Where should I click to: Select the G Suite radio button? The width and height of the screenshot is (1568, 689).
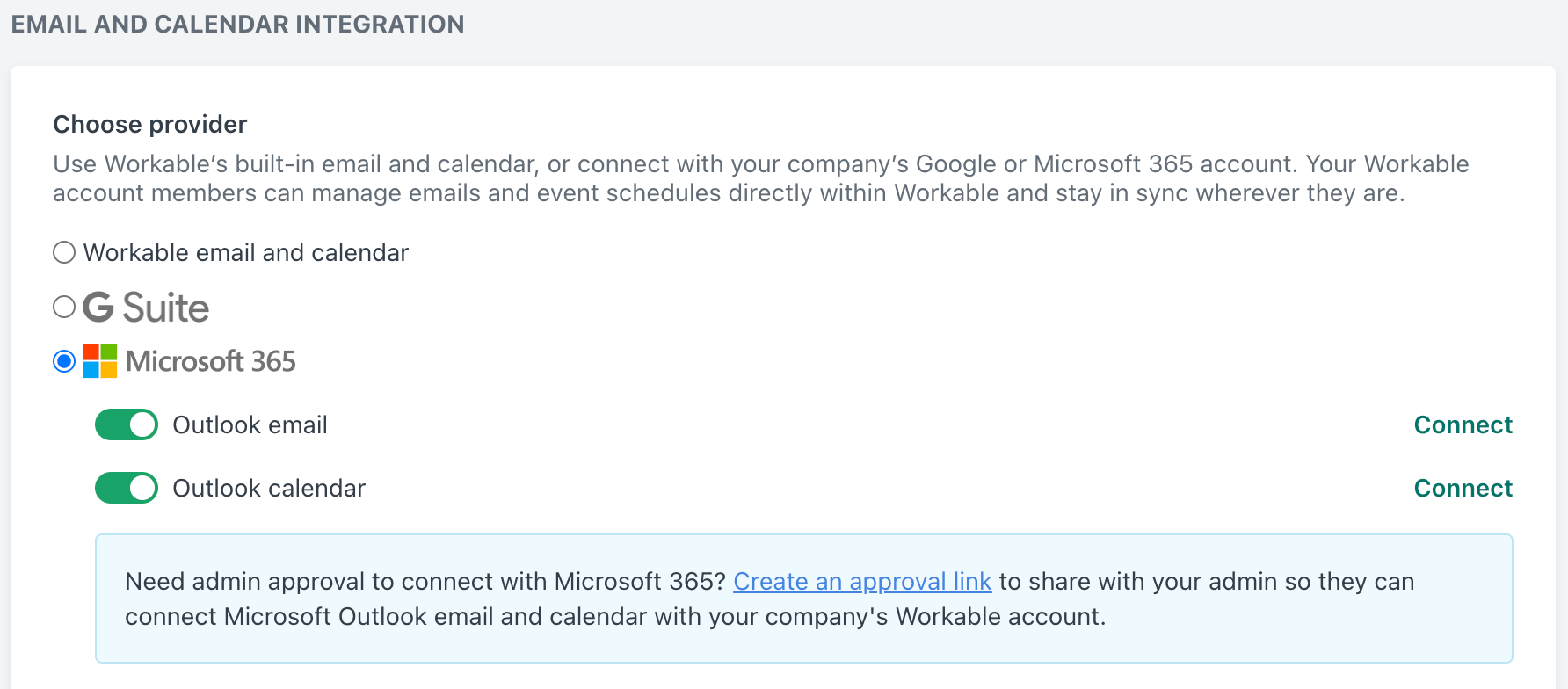pos(64,307)
